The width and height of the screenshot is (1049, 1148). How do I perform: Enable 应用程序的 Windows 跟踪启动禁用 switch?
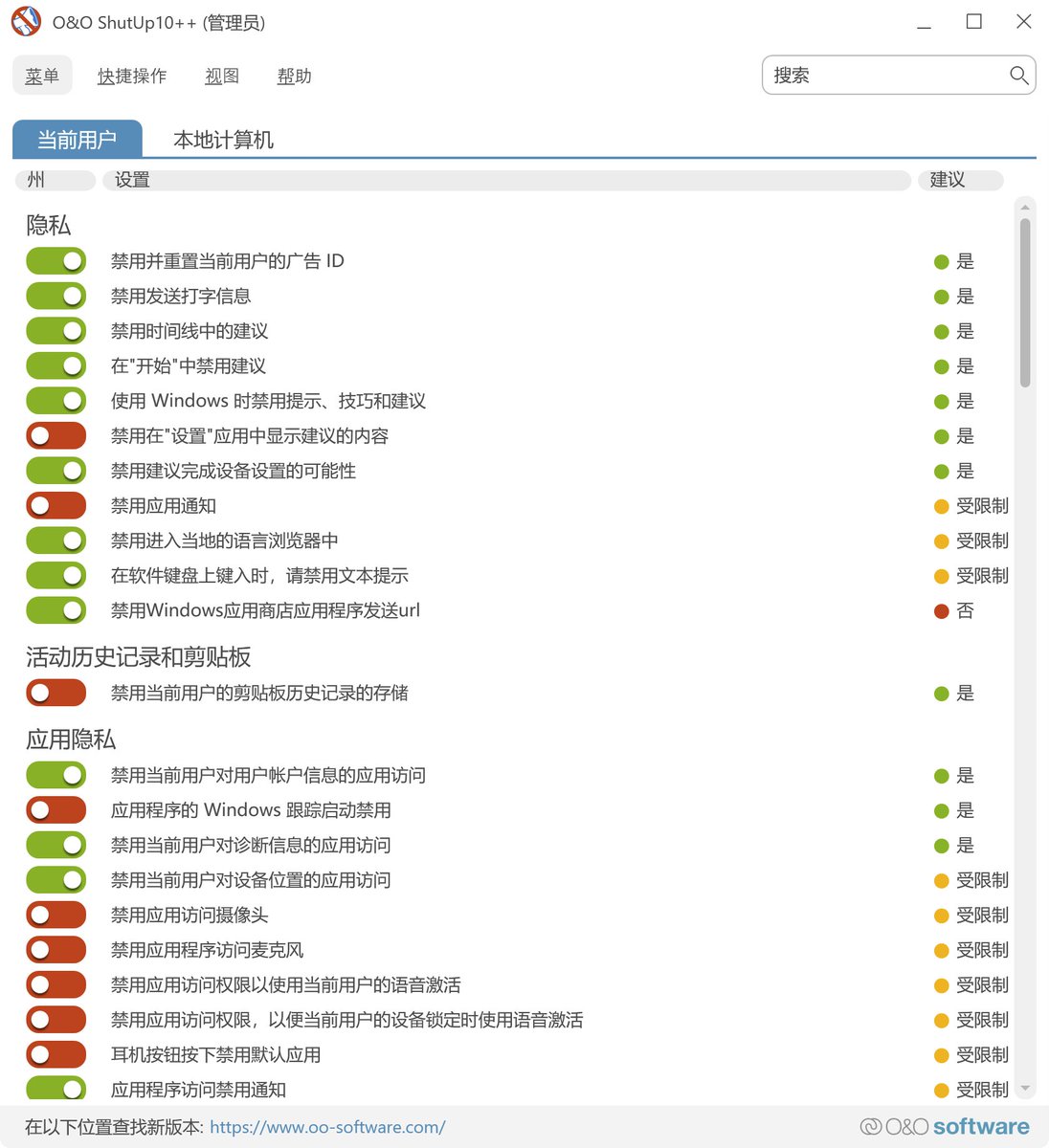click(56, 810)
